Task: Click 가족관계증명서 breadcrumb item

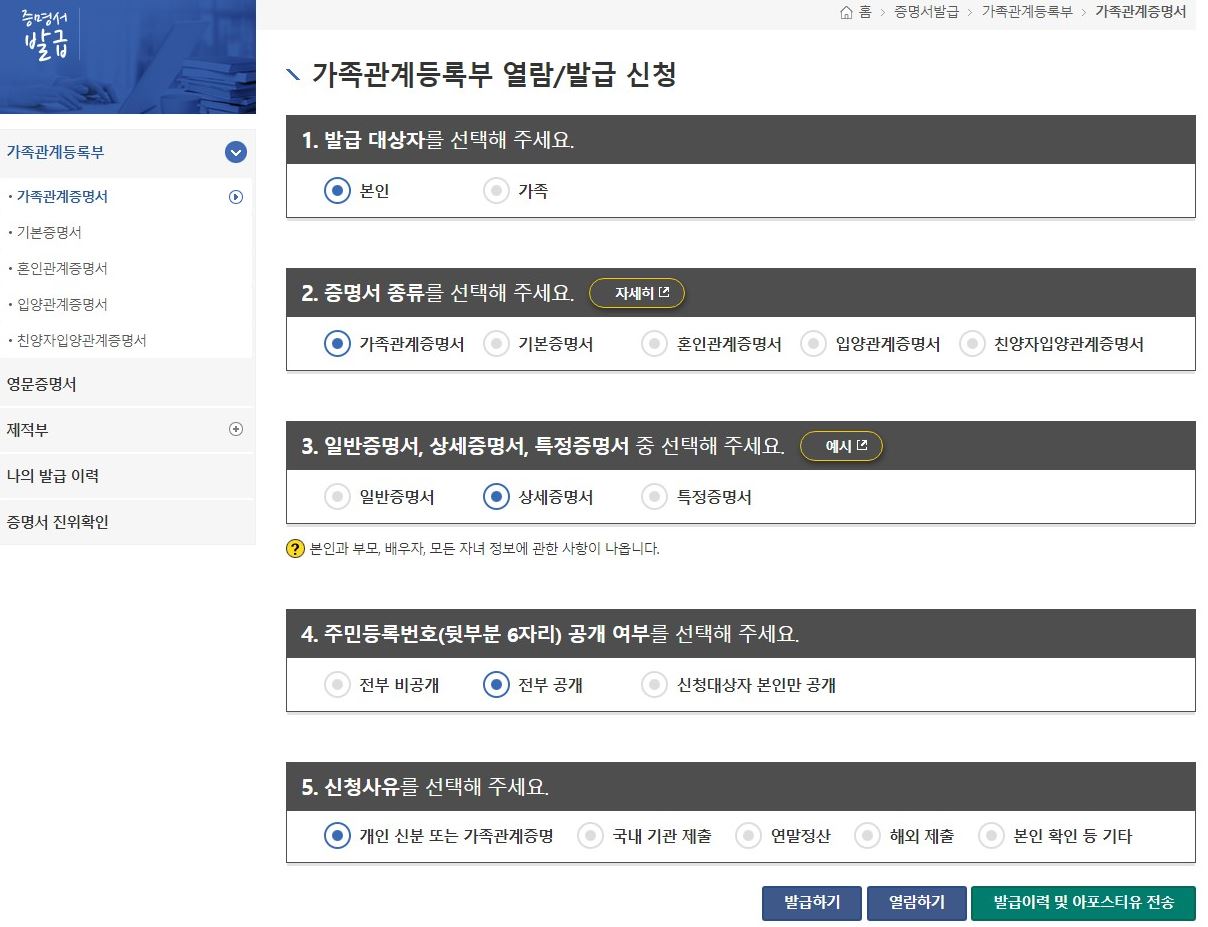Action: pyautogui.click(x=1141, y=12)
